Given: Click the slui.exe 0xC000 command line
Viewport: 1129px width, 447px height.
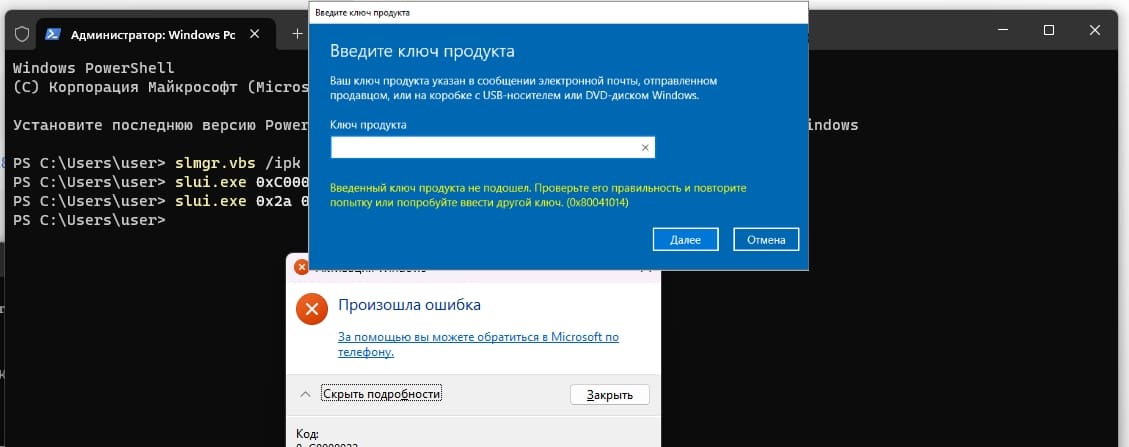Looking at the screenshot, I should [161, 181].
